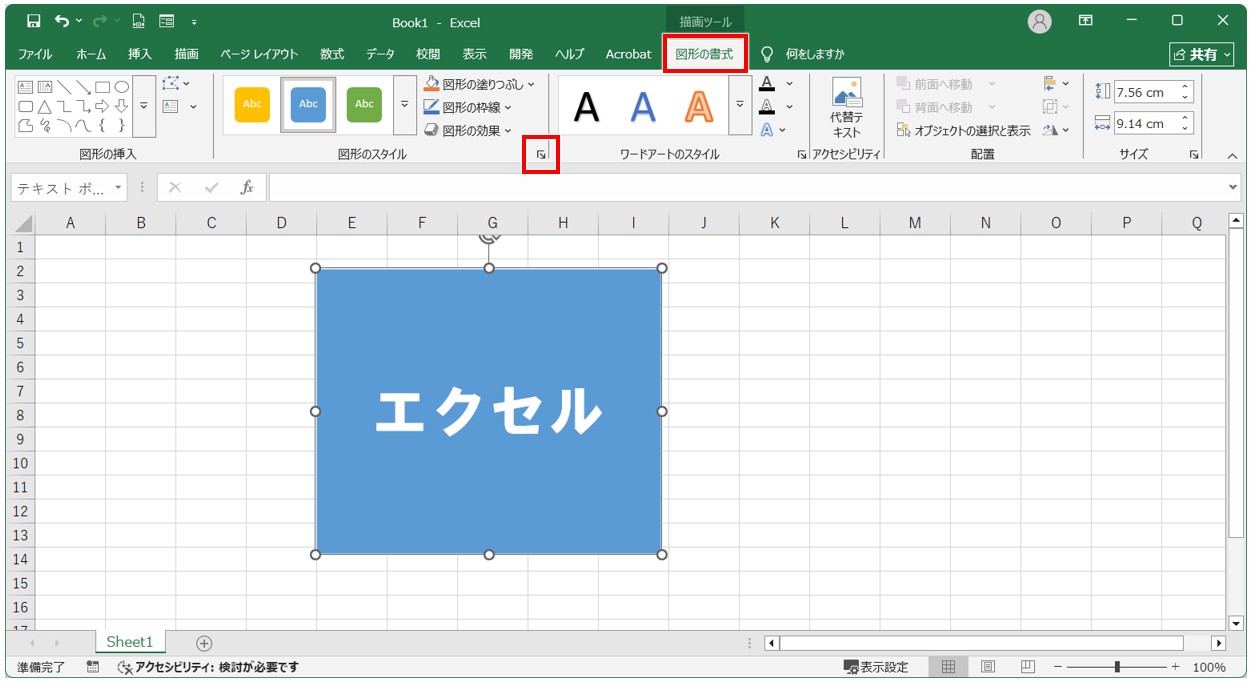Expand the WordArt styles gallery More arrow
The image size is (1252, 684).
[740, 104]
